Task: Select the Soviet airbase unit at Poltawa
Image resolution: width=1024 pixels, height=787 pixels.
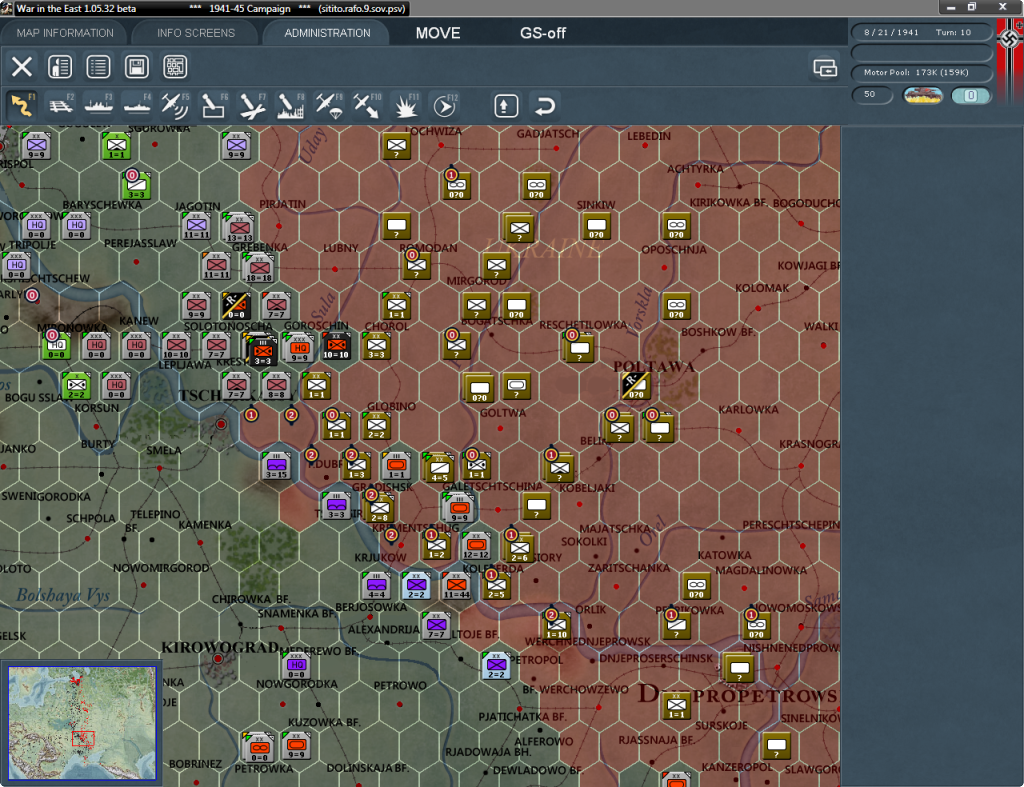Action: click(635, 385)
